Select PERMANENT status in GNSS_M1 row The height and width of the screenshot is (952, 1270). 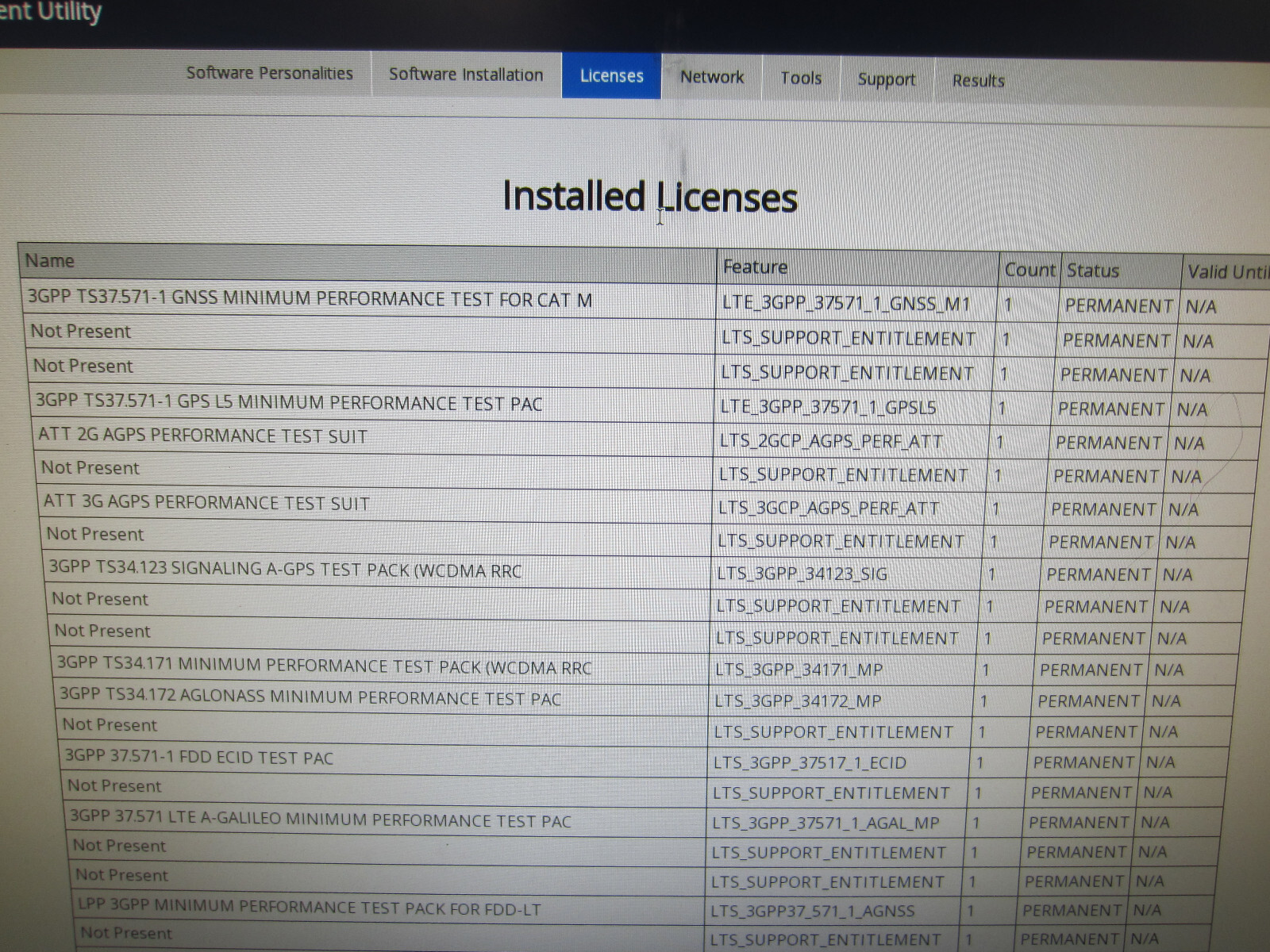click(1118, 305)
